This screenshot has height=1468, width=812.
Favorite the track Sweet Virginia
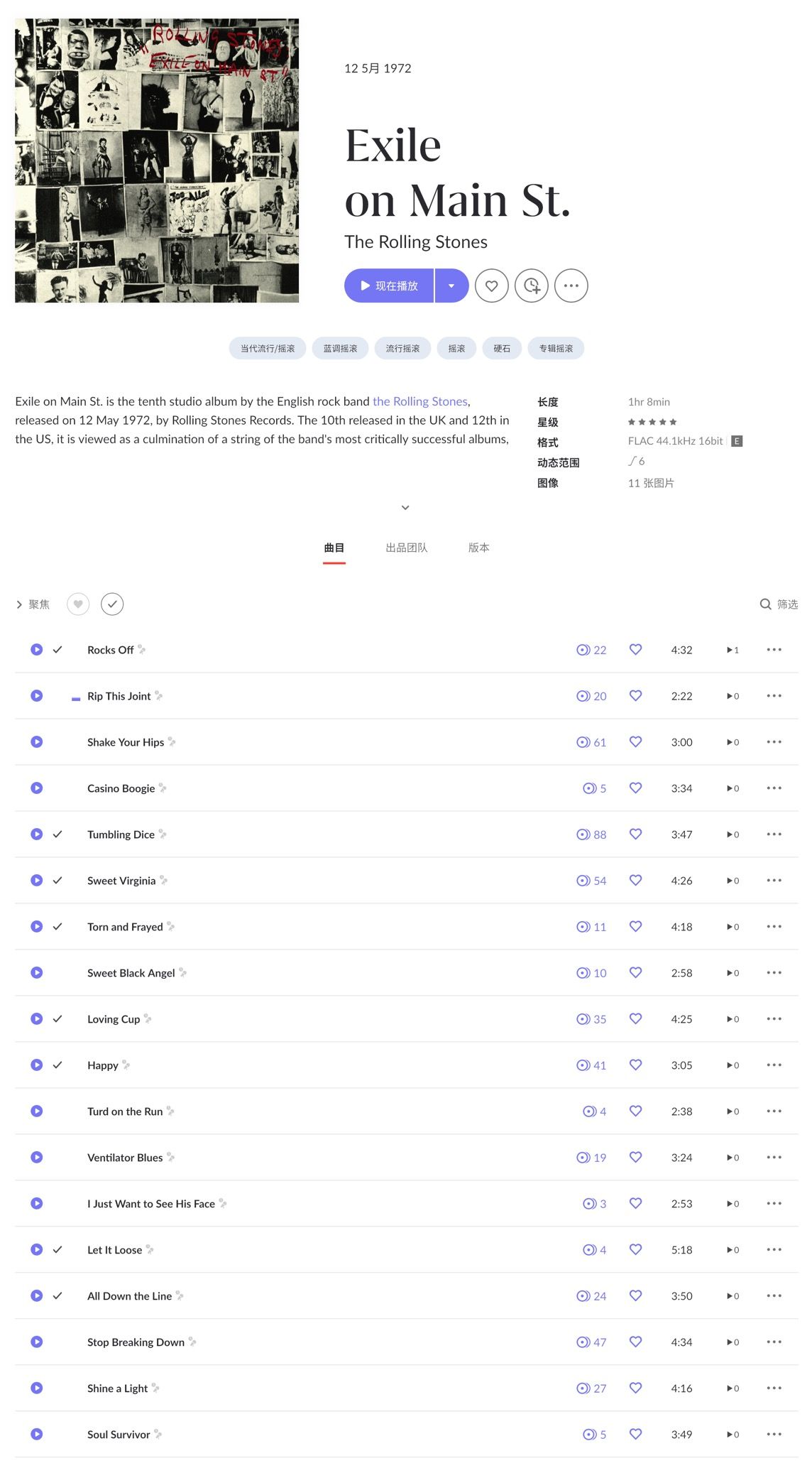coord(636,880)
